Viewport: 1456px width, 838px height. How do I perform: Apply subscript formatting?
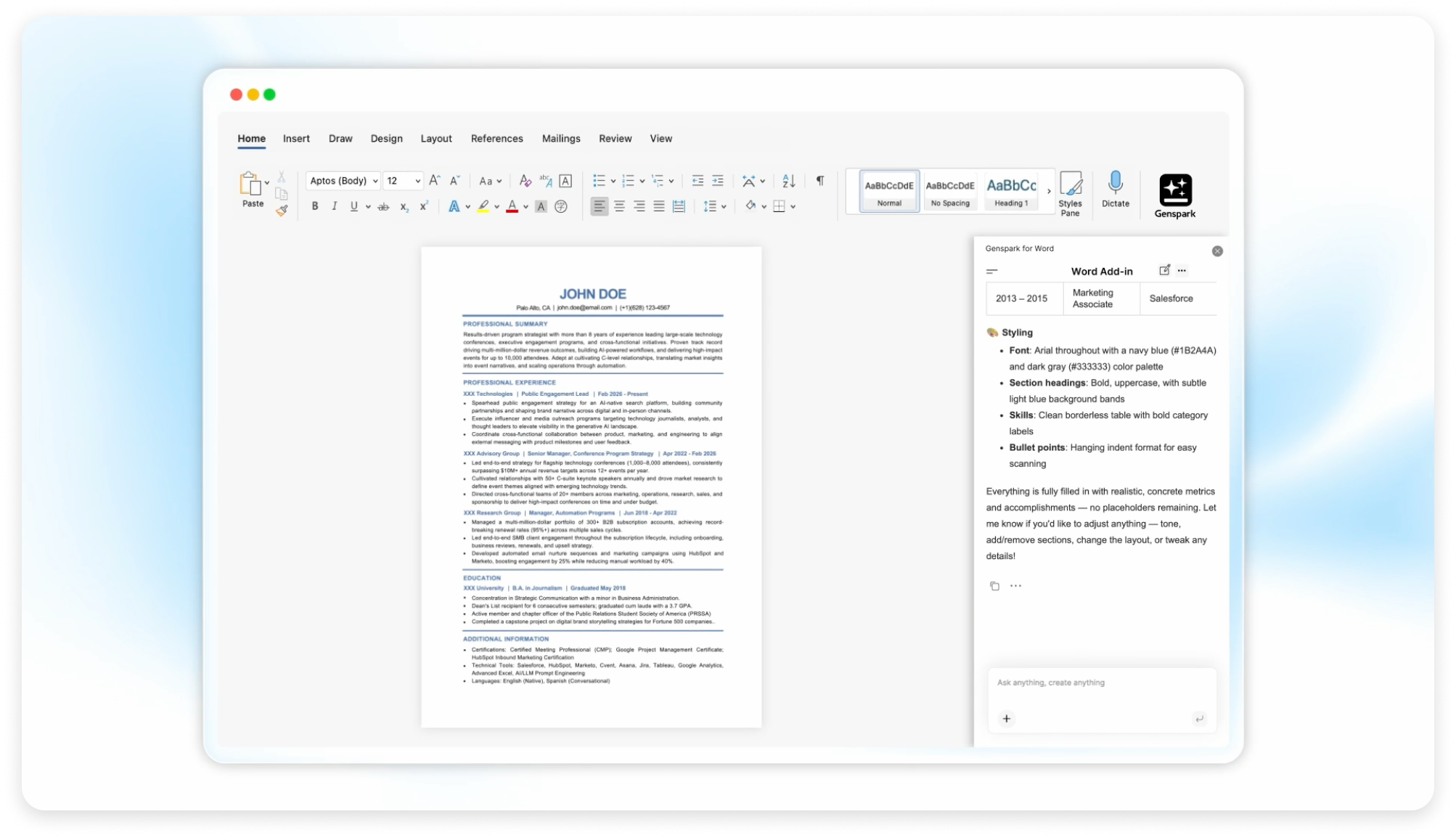404,207
